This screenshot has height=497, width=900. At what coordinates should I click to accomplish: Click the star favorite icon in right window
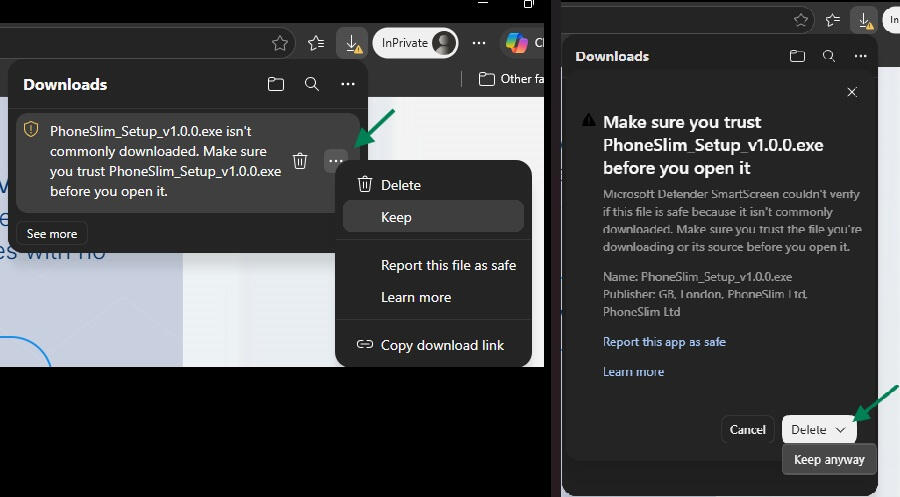tap(801, 21)
